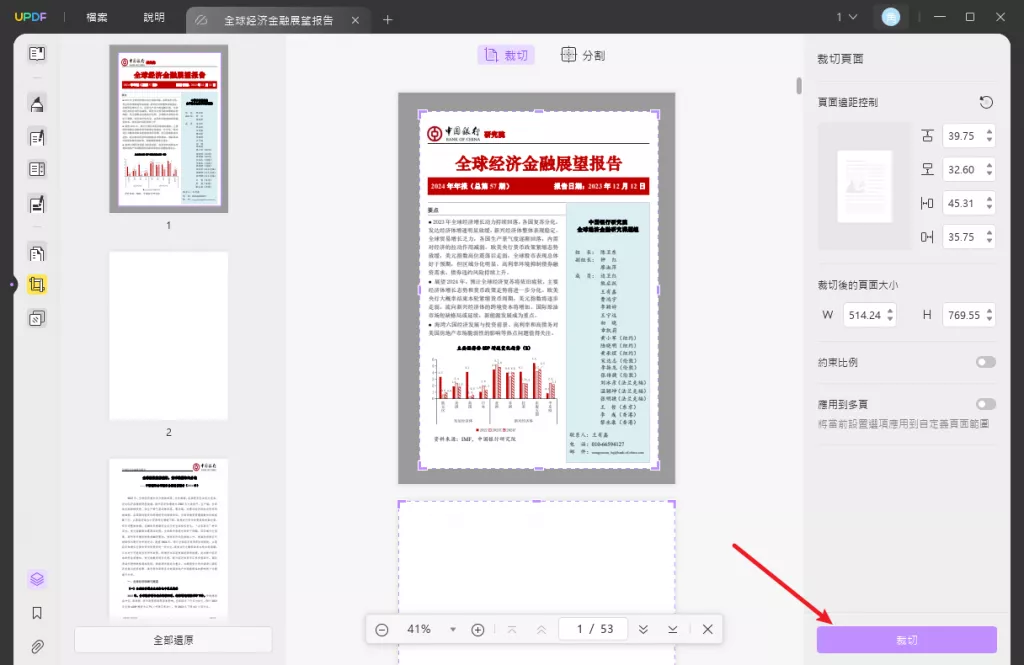1024x665 pixels.
Task: Select page 2 thumbnail
Action: 168,336
